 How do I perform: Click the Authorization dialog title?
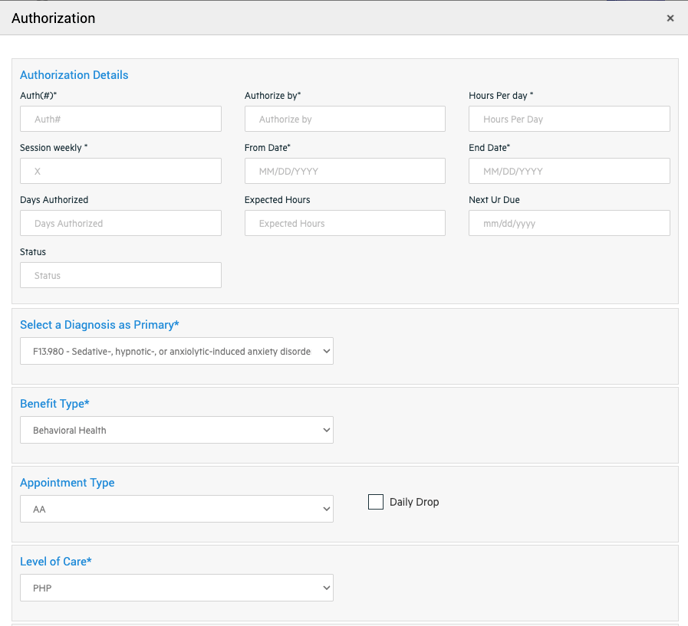(53, 18)
